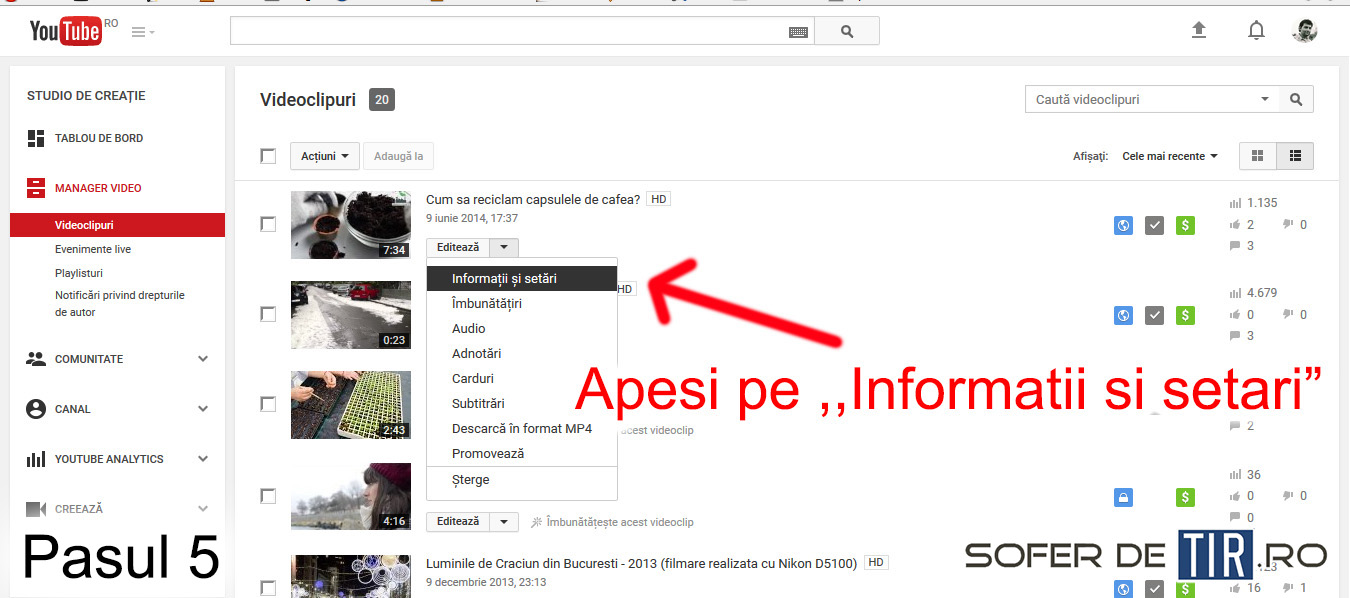The height and width of the screenshot is (598, 1350).
Task: Switch to grid view layout
Action: (1258, 156)
